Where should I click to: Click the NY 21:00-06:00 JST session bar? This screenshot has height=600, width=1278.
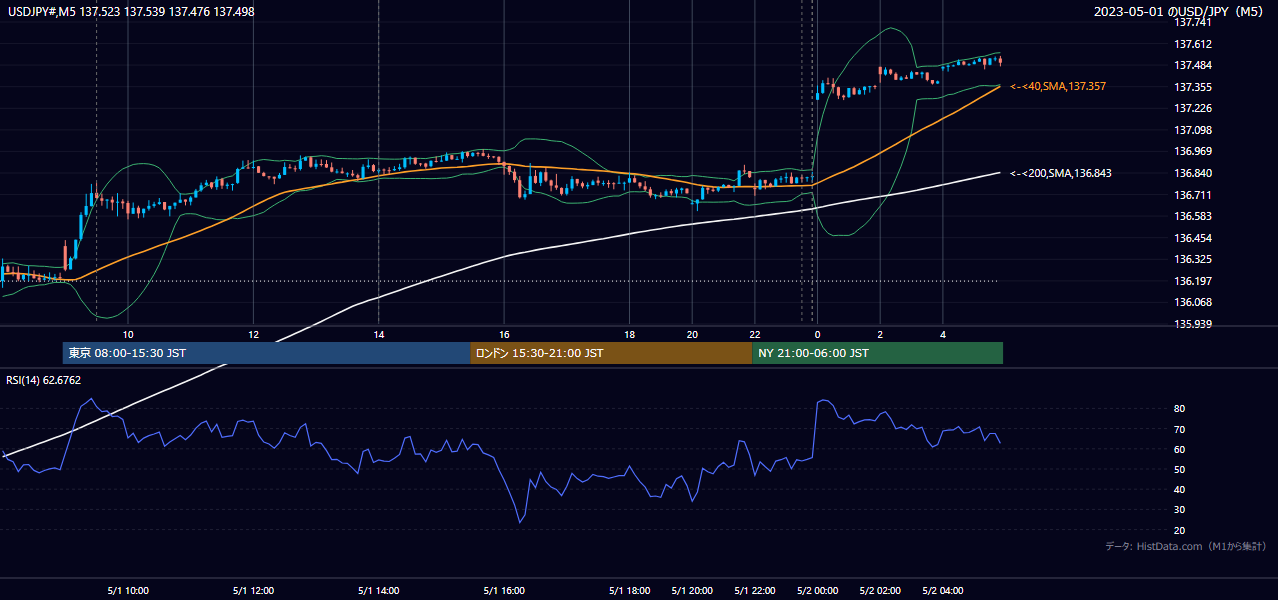coord(877,353)
